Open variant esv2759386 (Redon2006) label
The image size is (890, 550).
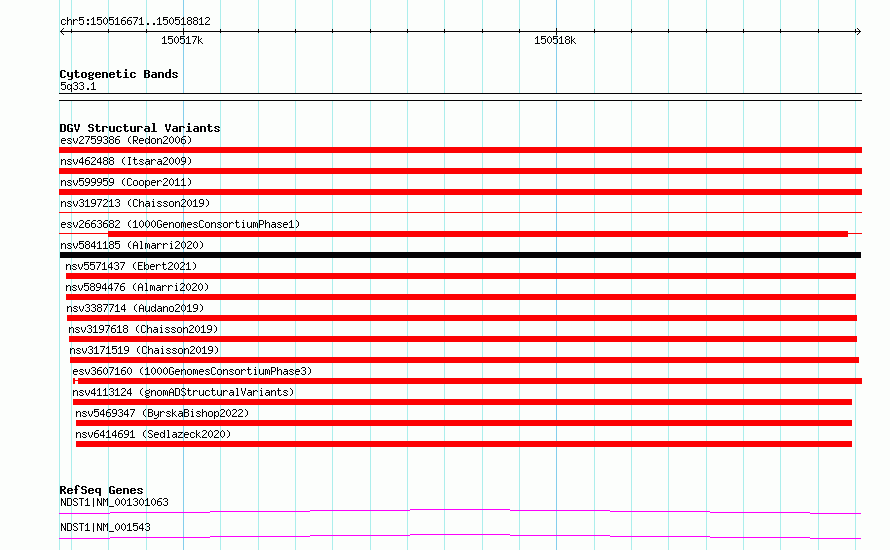(x=126, y=140)
